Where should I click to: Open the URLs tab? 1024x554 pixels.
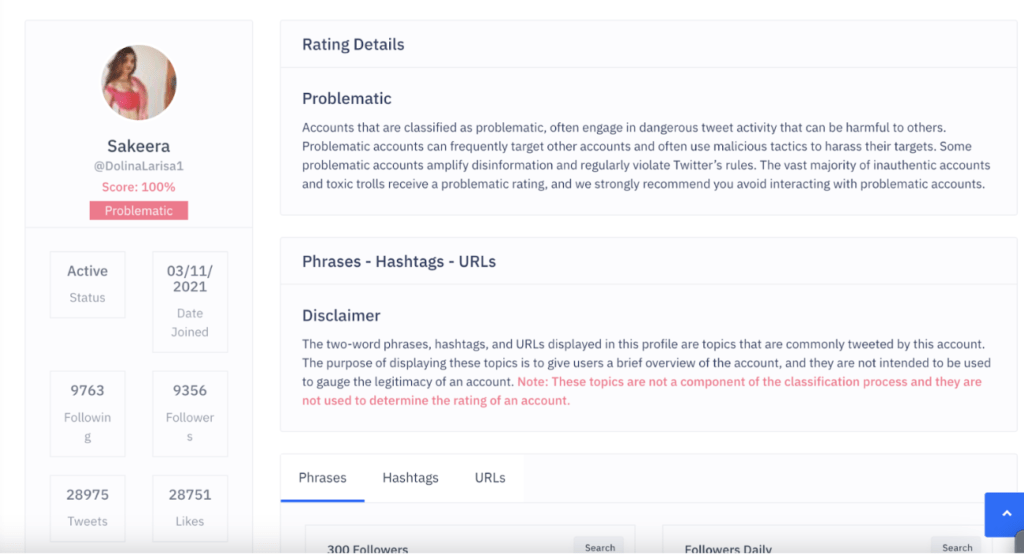(490, 478)
